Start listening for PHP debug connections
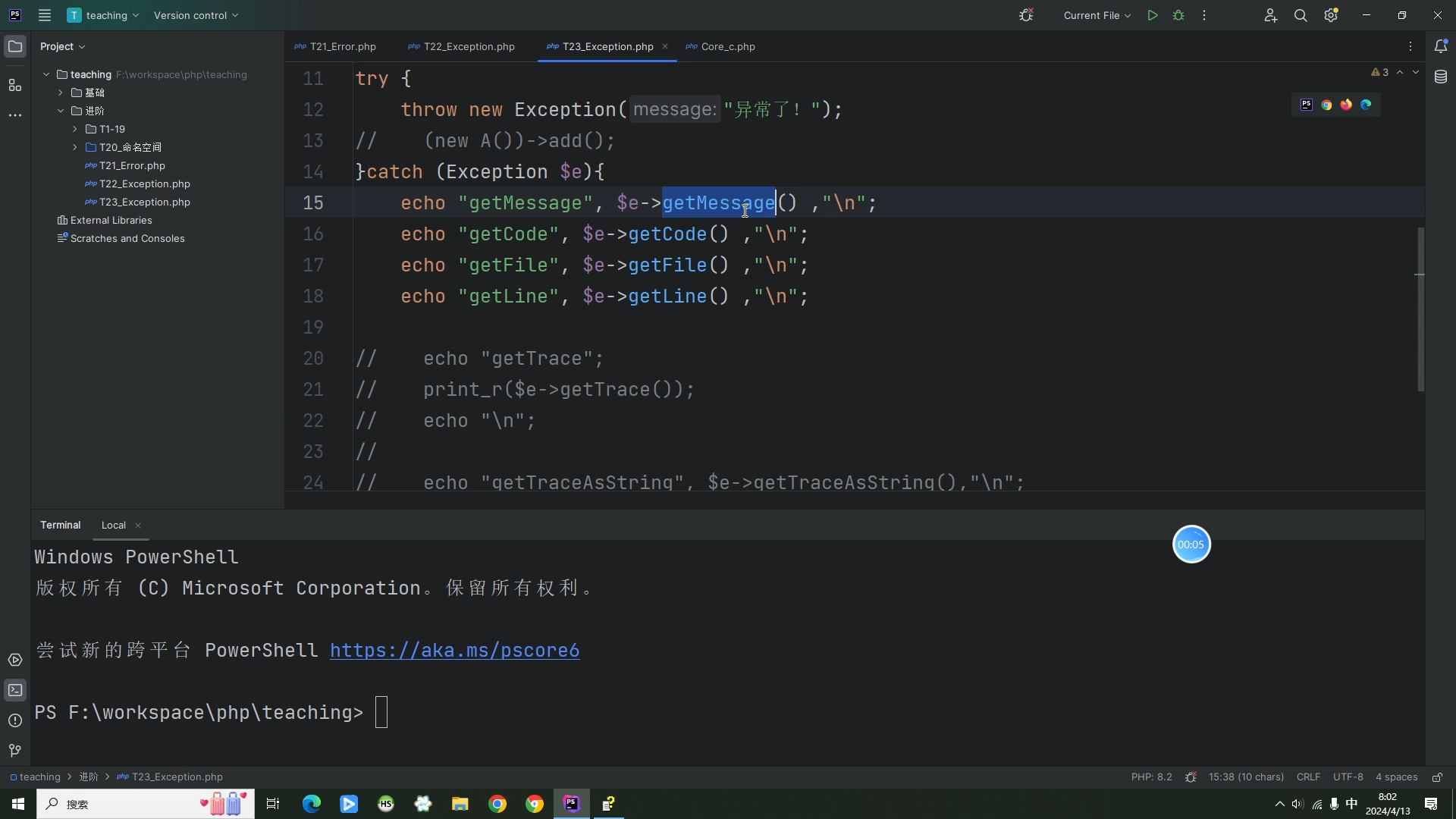The image size is (1456, 819). [1026, 15]
